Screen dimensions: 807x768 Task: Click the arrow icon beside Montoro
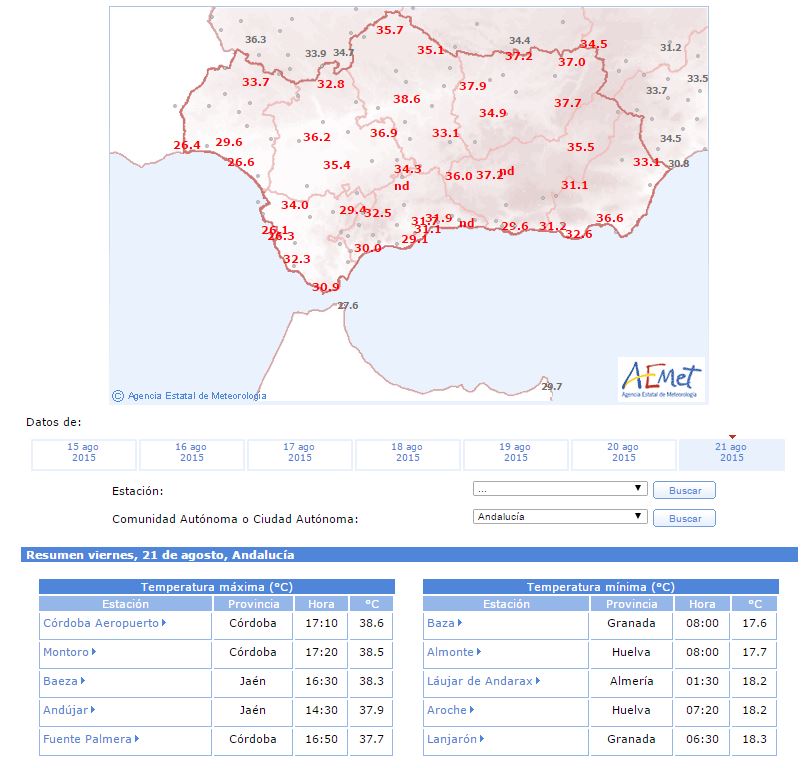click(94, 652)
